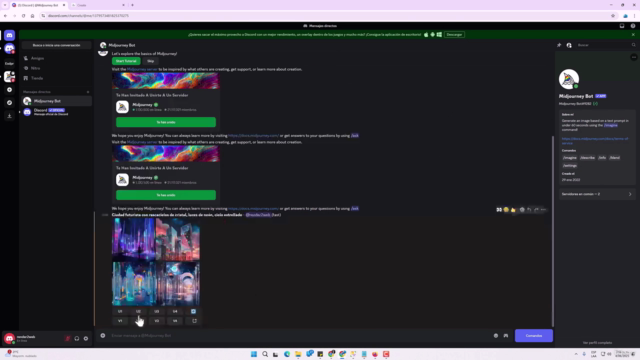The width and height of the screenshot is (640, 360).
Task: Open File Explorer from the taskbar
Action: point(298,354)
